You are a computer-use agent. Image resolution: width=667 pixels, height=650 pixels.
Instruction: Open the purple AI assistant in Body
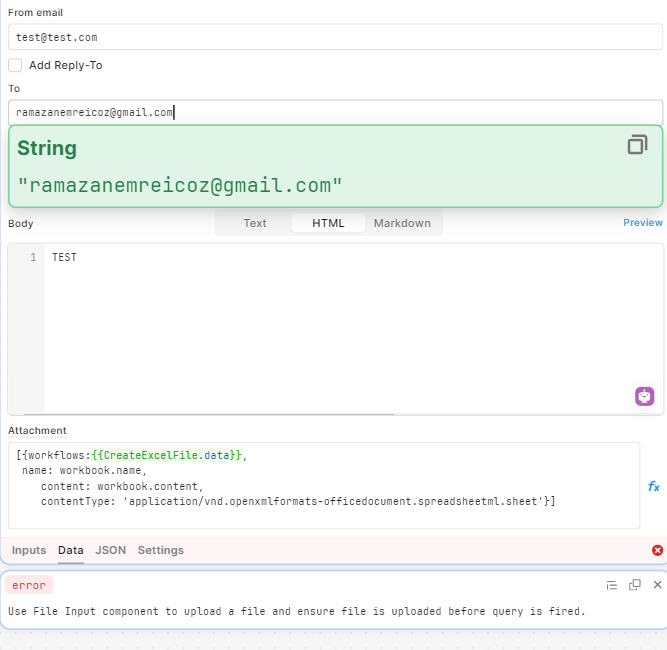(644, 396)
